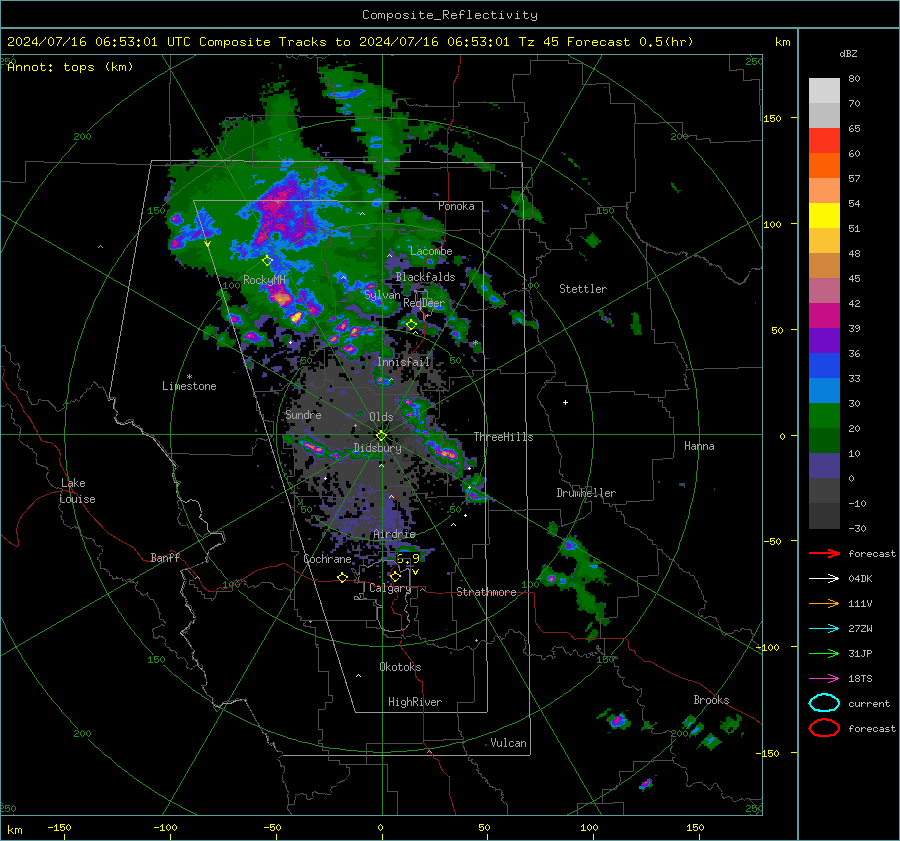Image resolution: width=900 pixels, height=841 pixels.
Task: Click the Vulcan label
Action: [x=509, y=743]
